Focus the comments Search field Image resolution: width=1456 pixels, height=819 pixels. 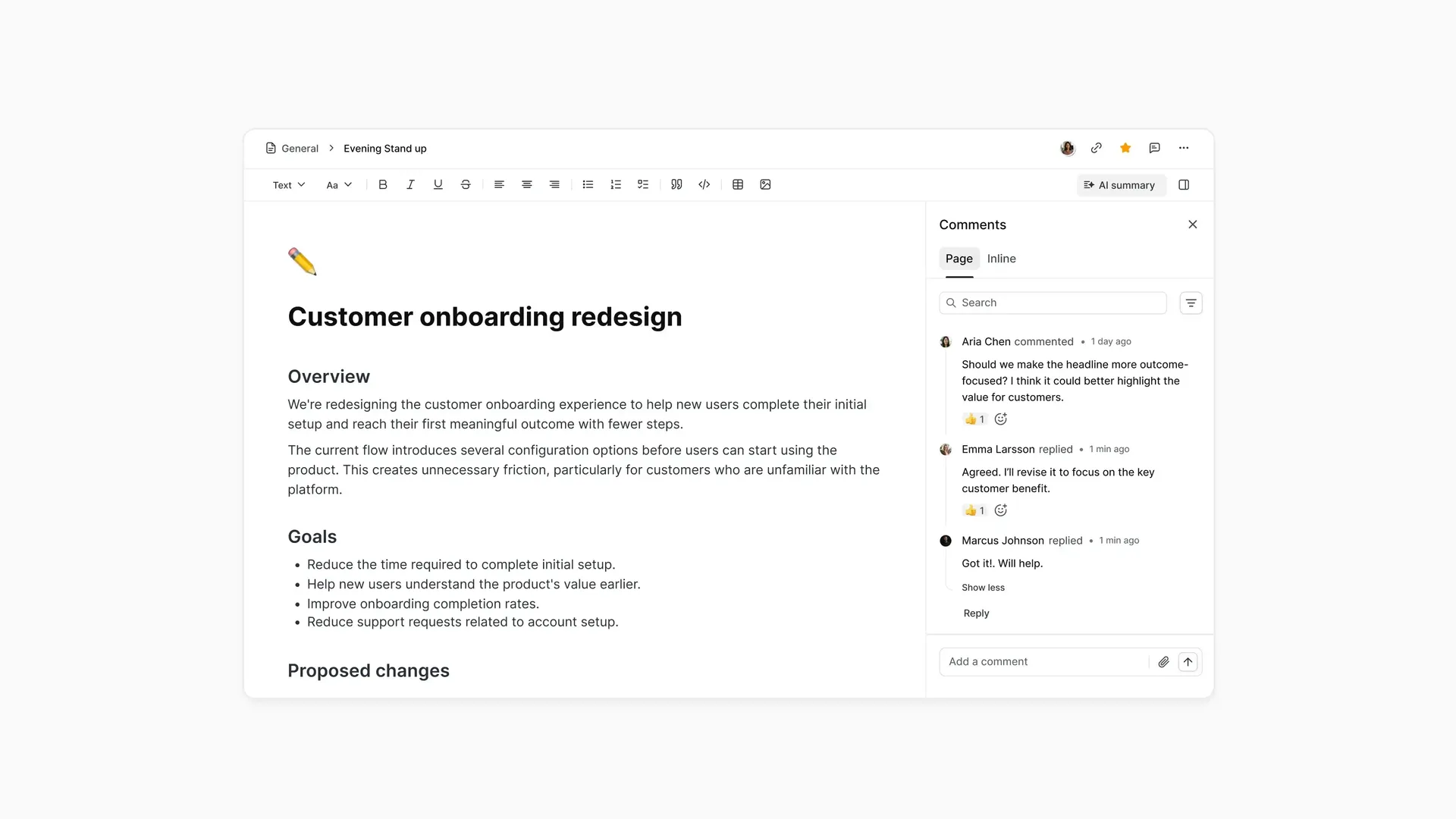1053,303
